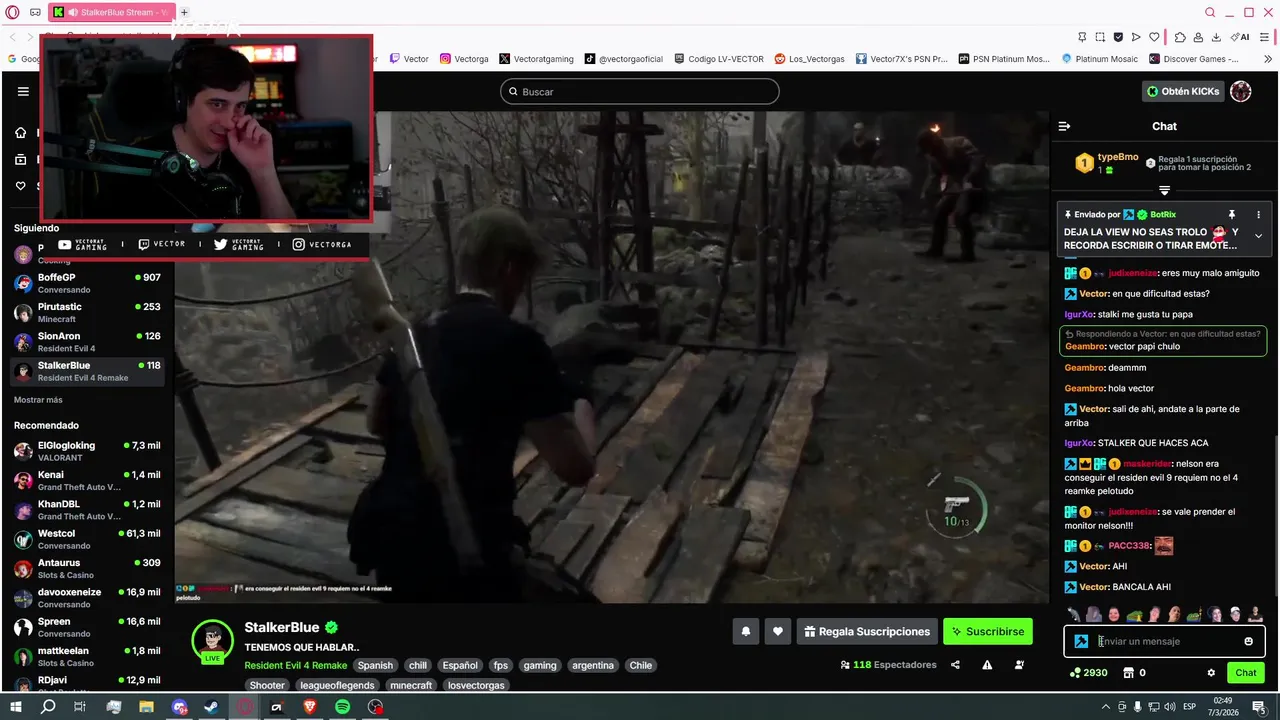
Task: Take a snapshot with browser toolbar icon
Action: coord(1101,37)
